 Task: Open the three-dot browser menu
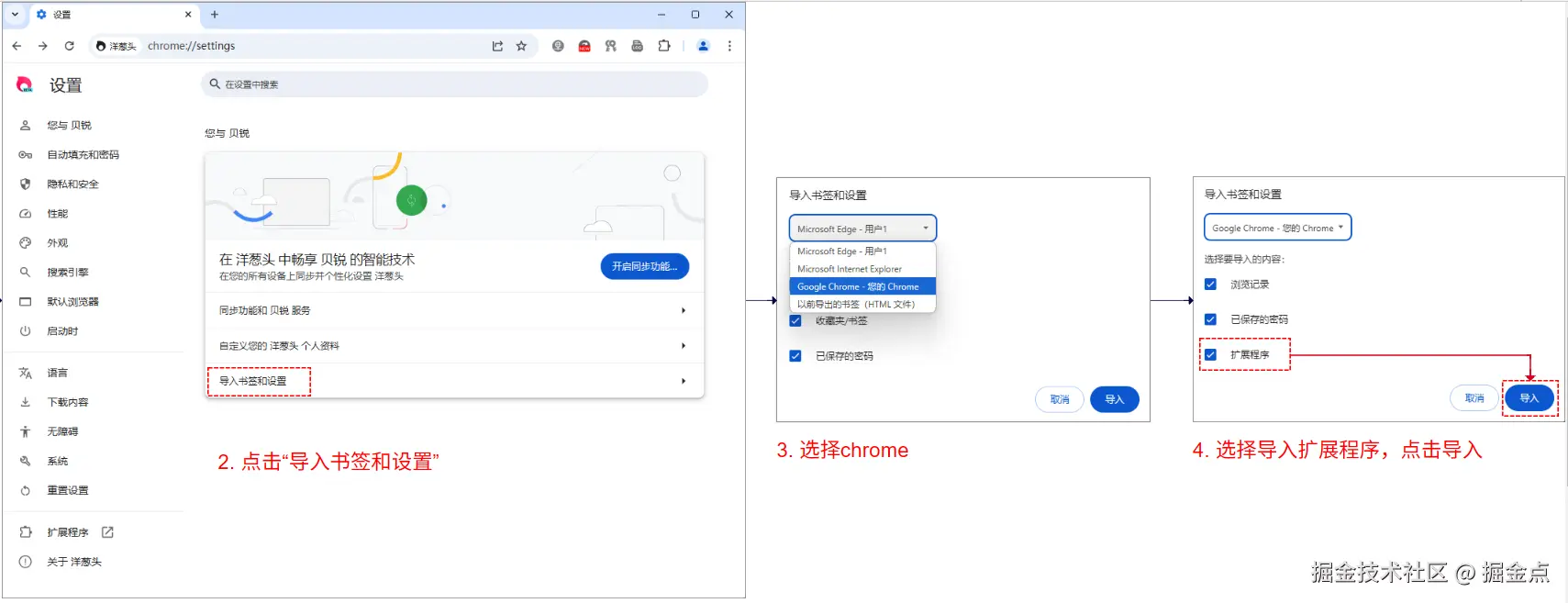tap(729, 46)
